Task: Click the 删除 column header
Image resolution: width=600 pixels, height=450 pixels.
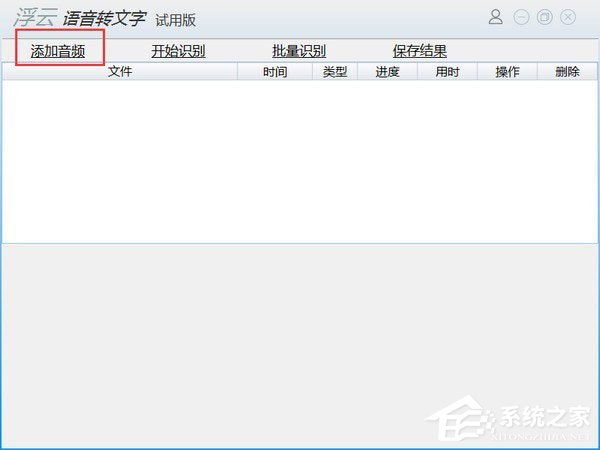Action: pyautogui.click(x=567, y=72)
